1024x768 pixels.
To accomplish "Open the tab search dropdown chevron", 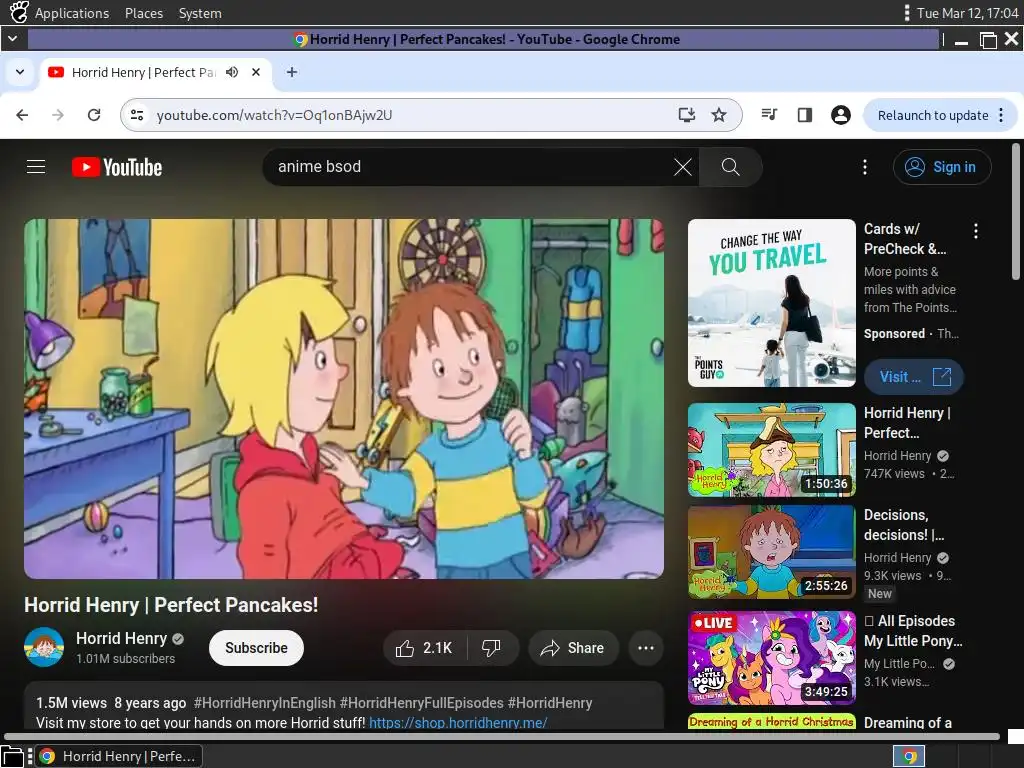I will click(x=20, y=72).
